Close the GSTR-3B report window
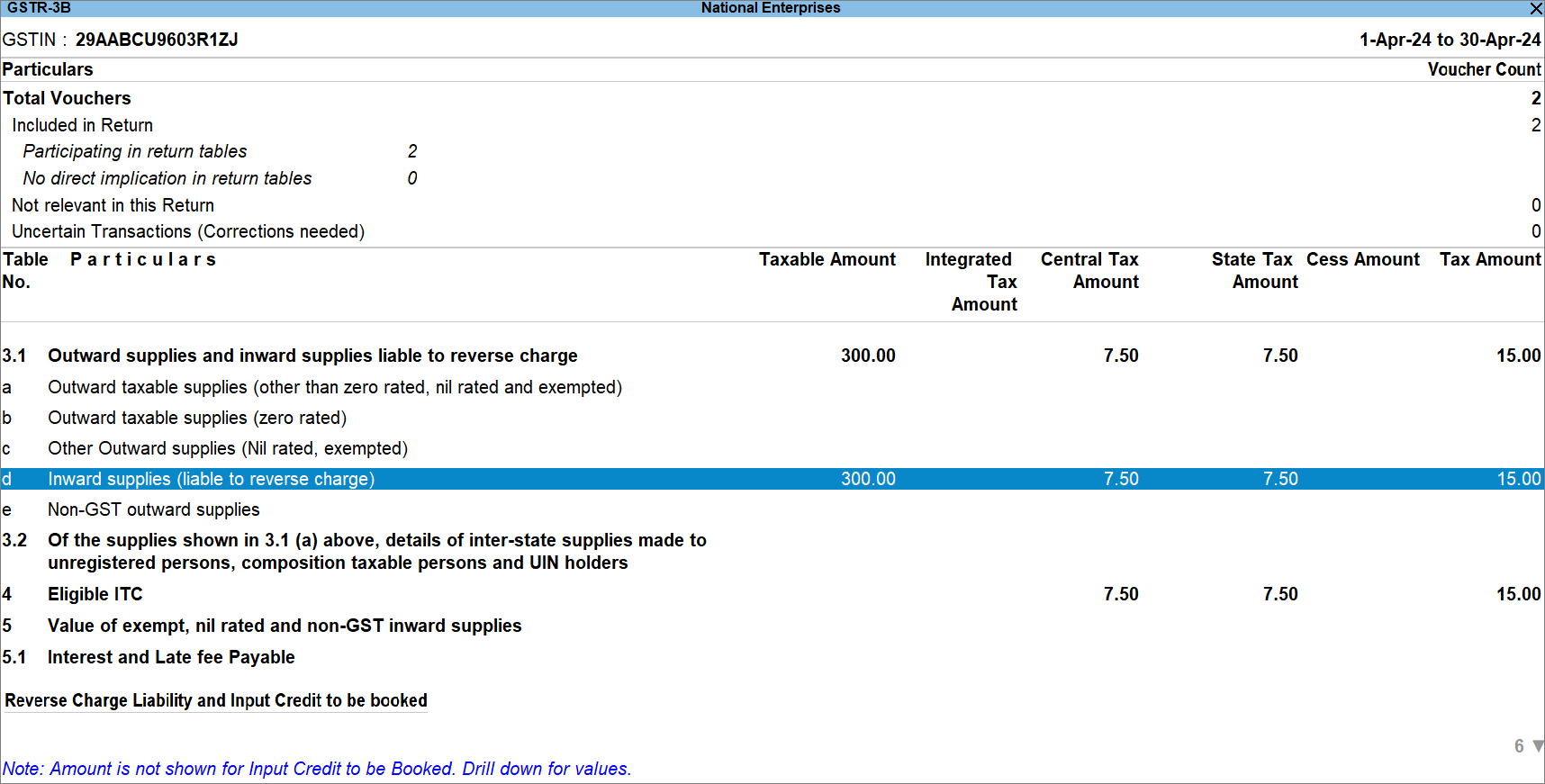Viewport: 1545px width, 784px height. [x=1535, y=8]
